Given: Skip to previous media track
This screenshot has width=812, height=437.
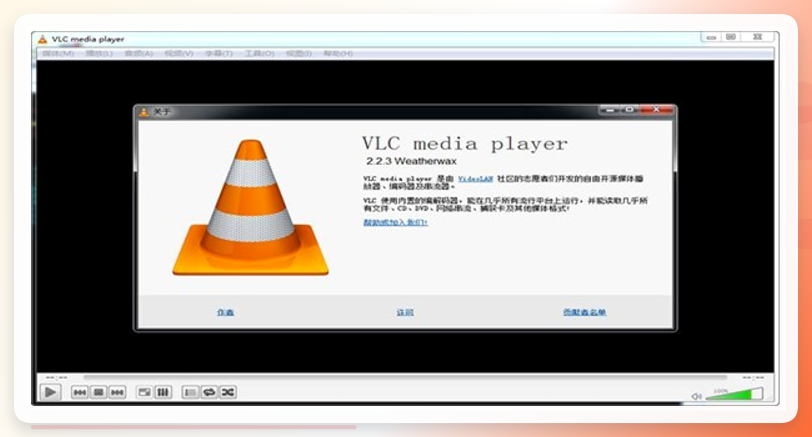Looking at the screenshot, I should pyautogui.click(x=79, y=392).
